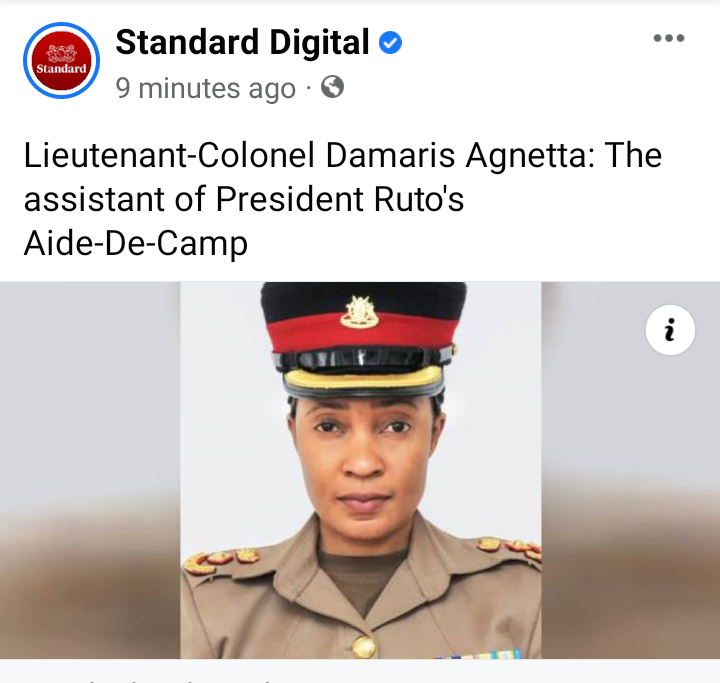This screenshot has width=720, height=683.
Task: Click the cap badge in the photo
Action: (x=359, y=312)
